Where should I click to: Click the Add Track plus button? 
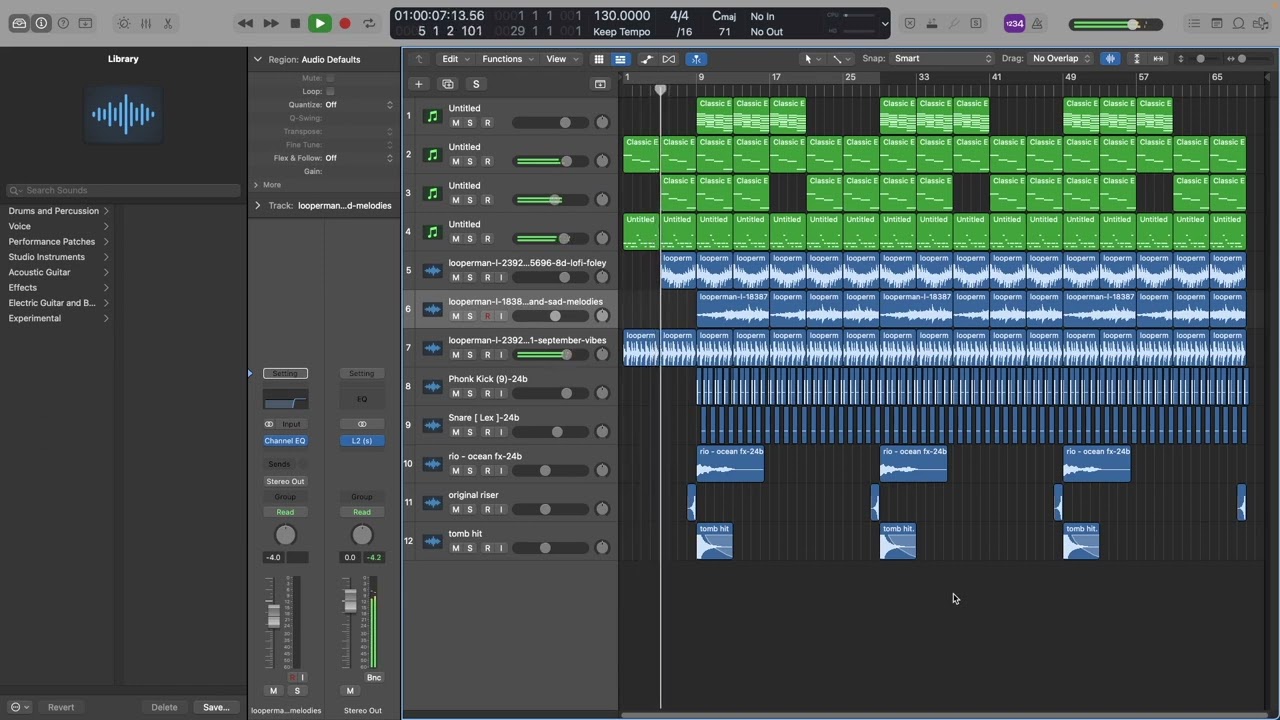click(419, 84)
